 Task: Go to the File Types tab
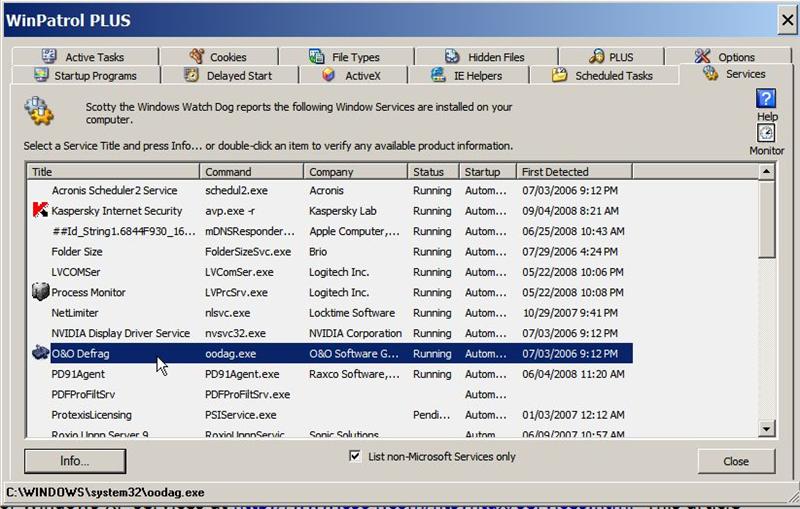[346, 57]
